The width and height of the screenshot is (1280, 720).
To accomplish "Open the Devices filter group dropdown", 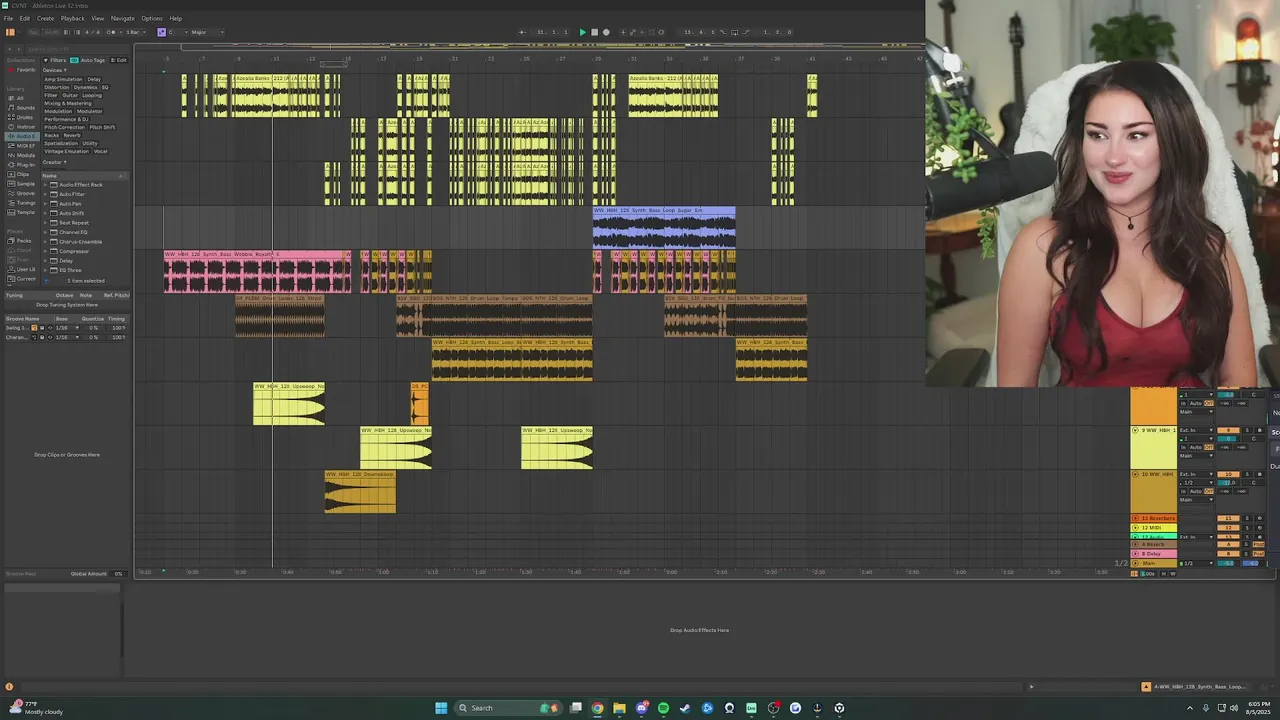I will pyautogui.click(x=55, y=70).
